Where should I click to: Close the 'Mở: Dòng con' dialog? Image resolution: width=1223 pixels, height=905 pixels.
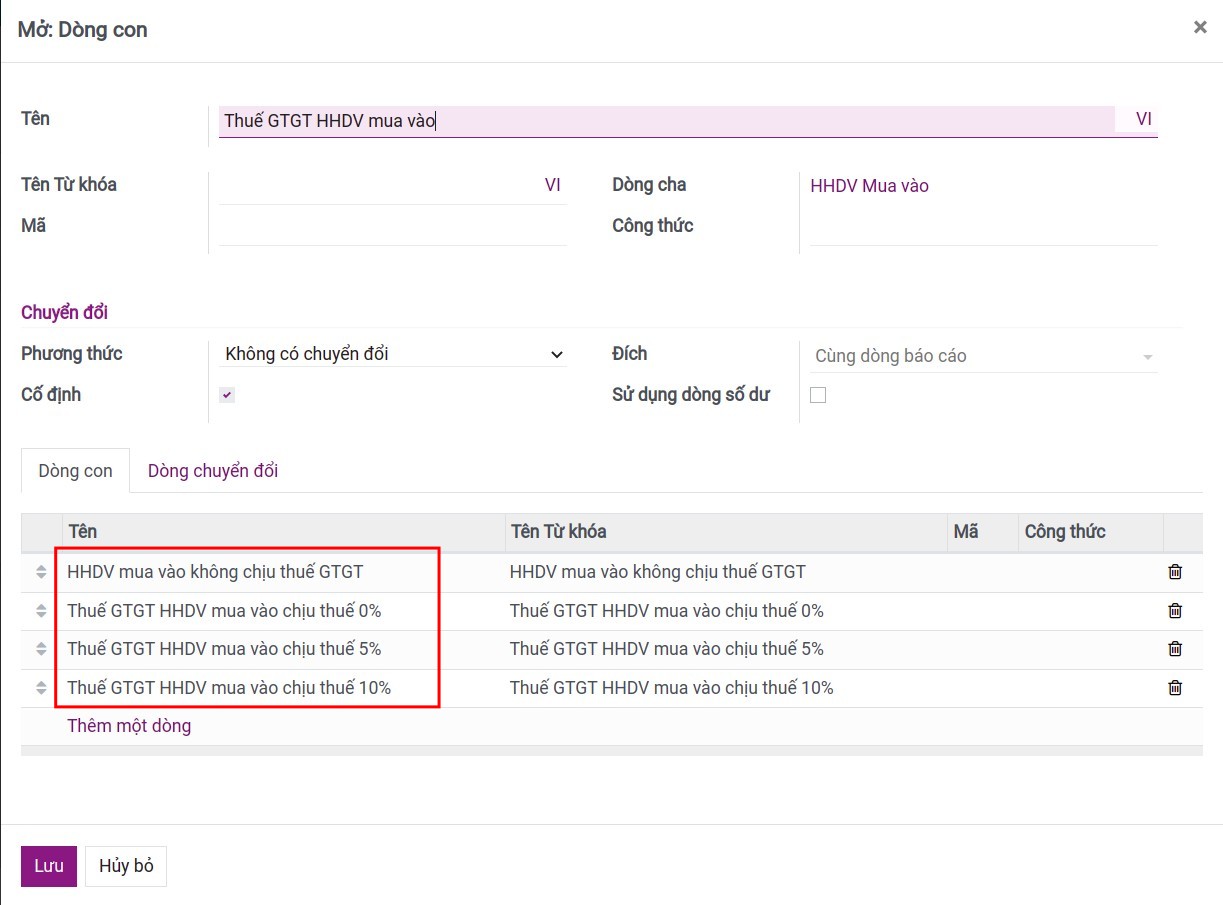tap(1200, 28)
